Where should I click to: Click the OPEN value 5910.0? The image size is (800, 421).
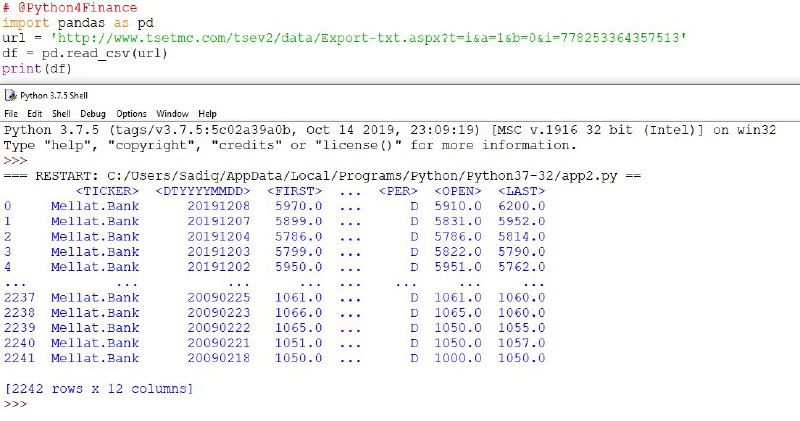(458, 206)
